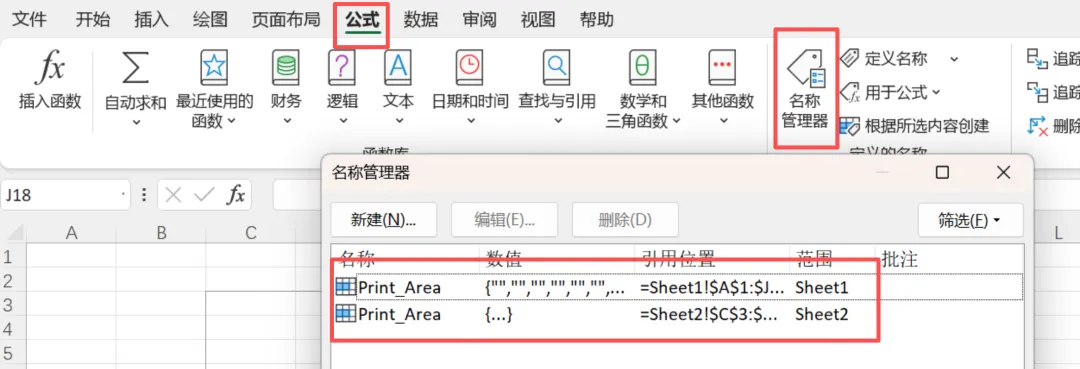
Task: Select column B header
Action: pyautogui.click(x=161, y=233)
